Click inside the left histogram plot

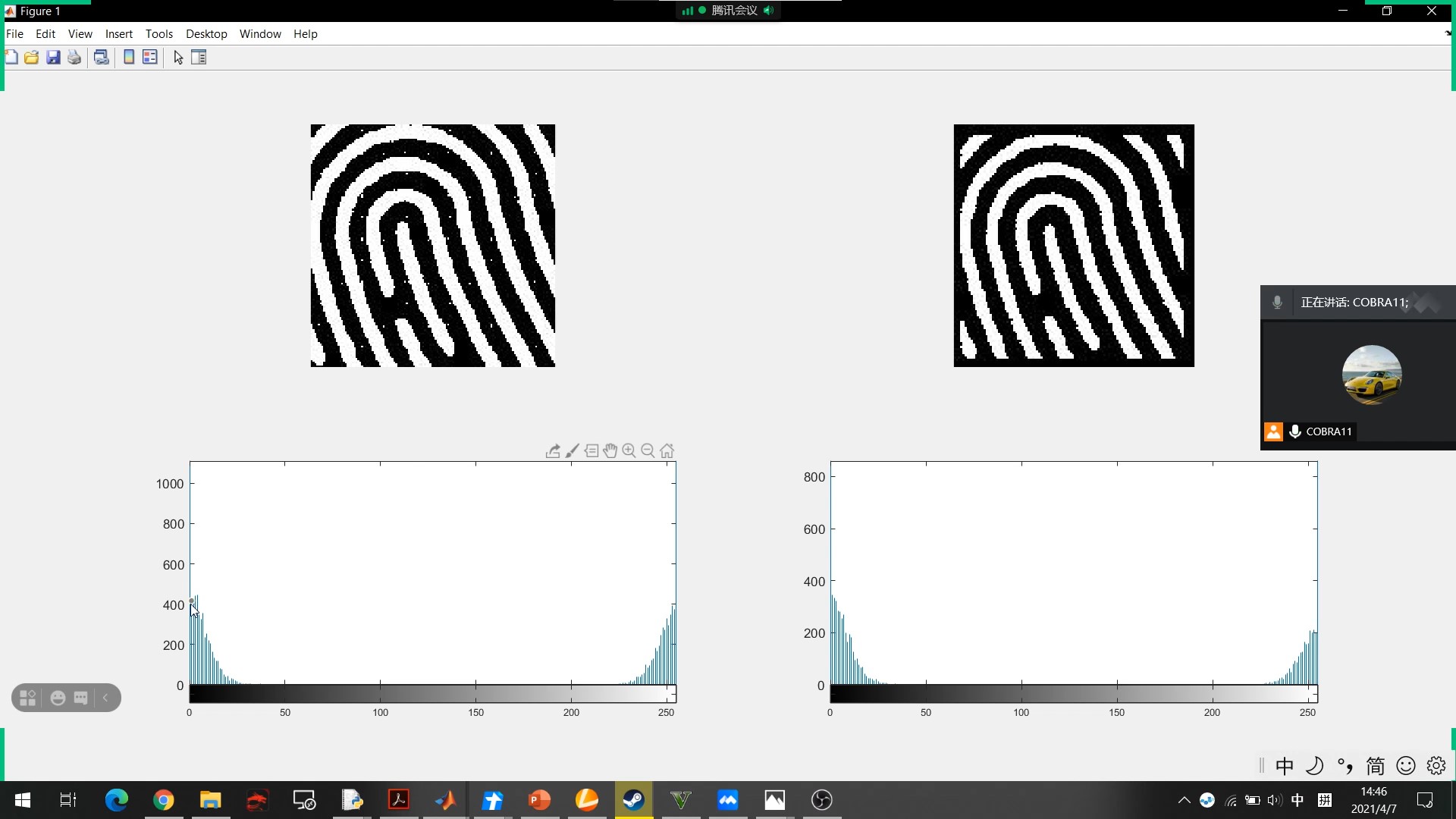(433, 573)
